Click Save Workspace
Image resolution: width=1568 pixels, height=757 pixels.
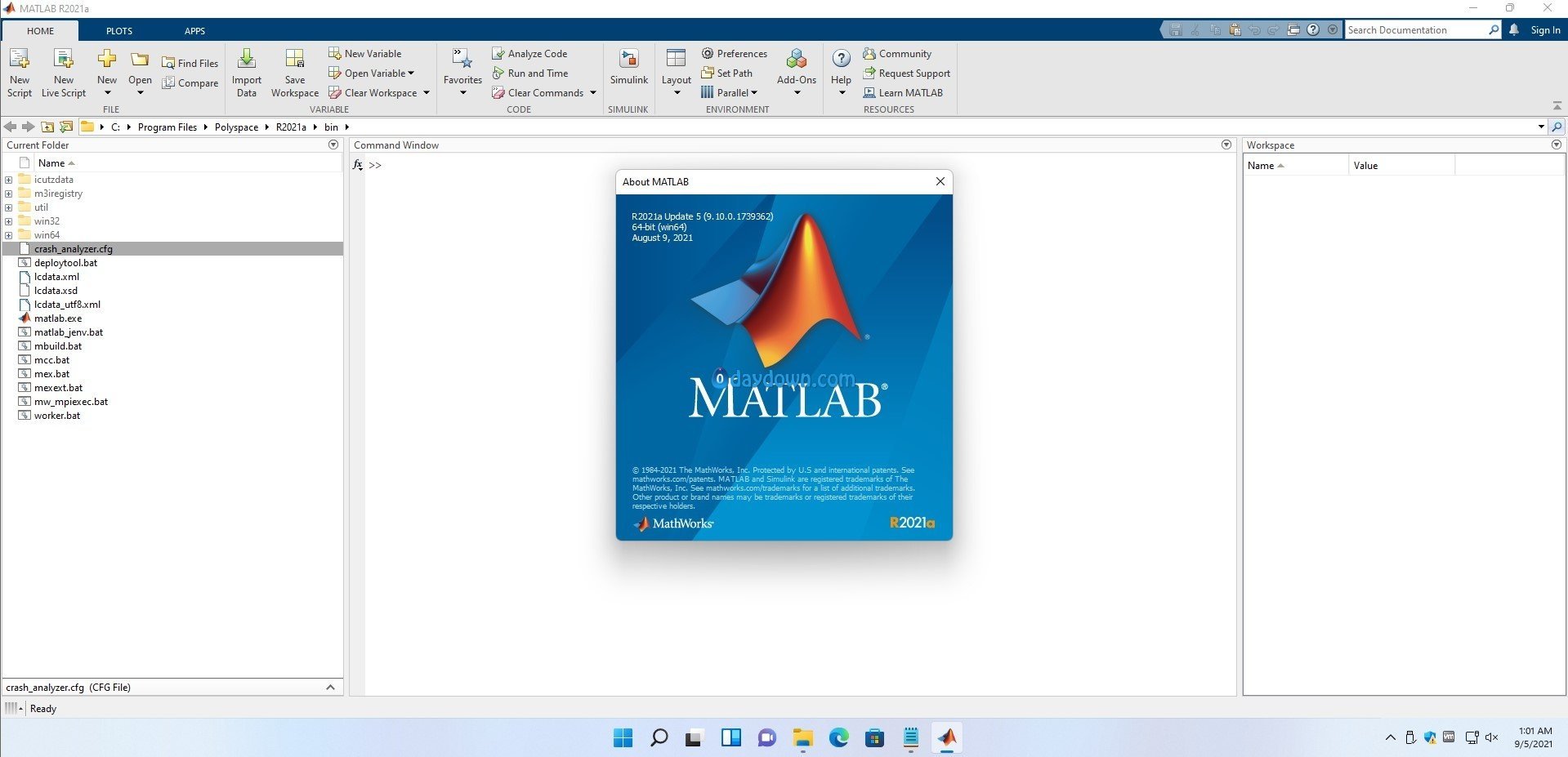coord(295,72)
